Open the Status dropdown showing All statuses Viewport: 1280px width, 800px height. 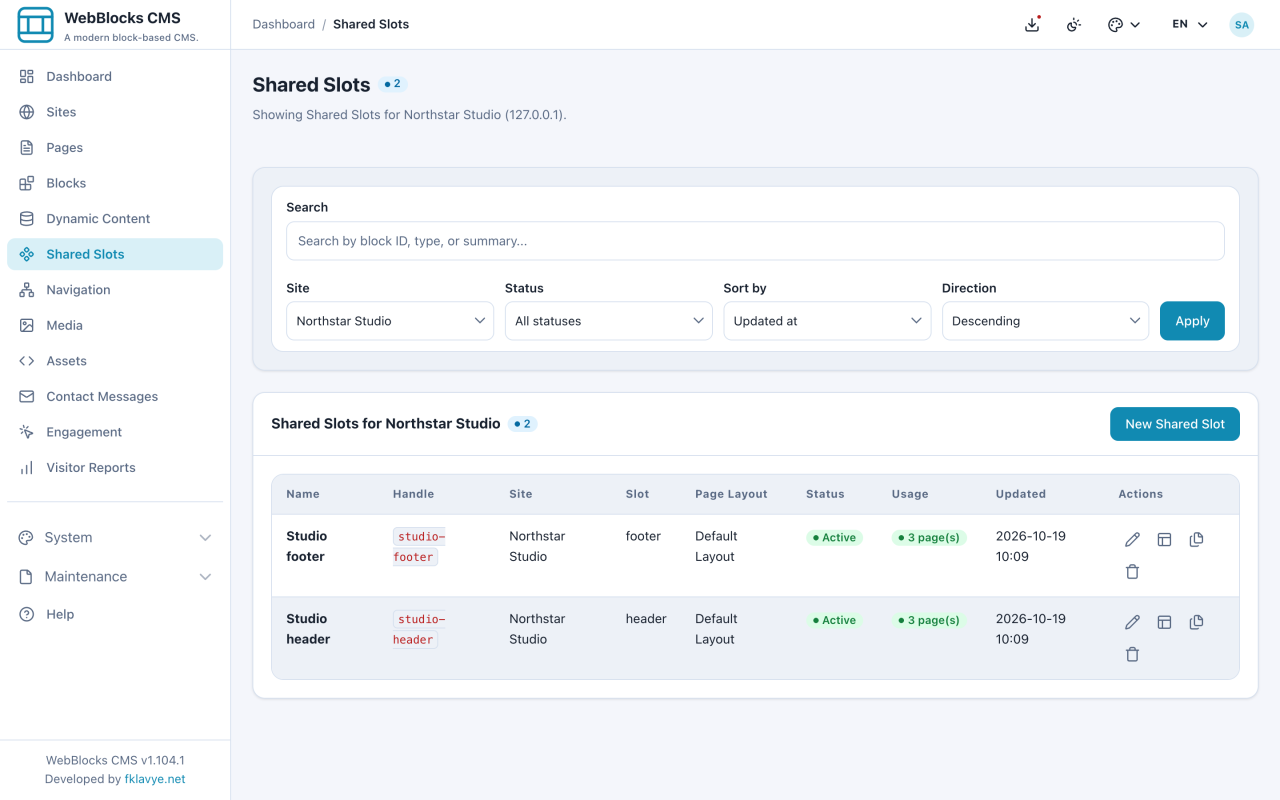(x=609, y=321)
